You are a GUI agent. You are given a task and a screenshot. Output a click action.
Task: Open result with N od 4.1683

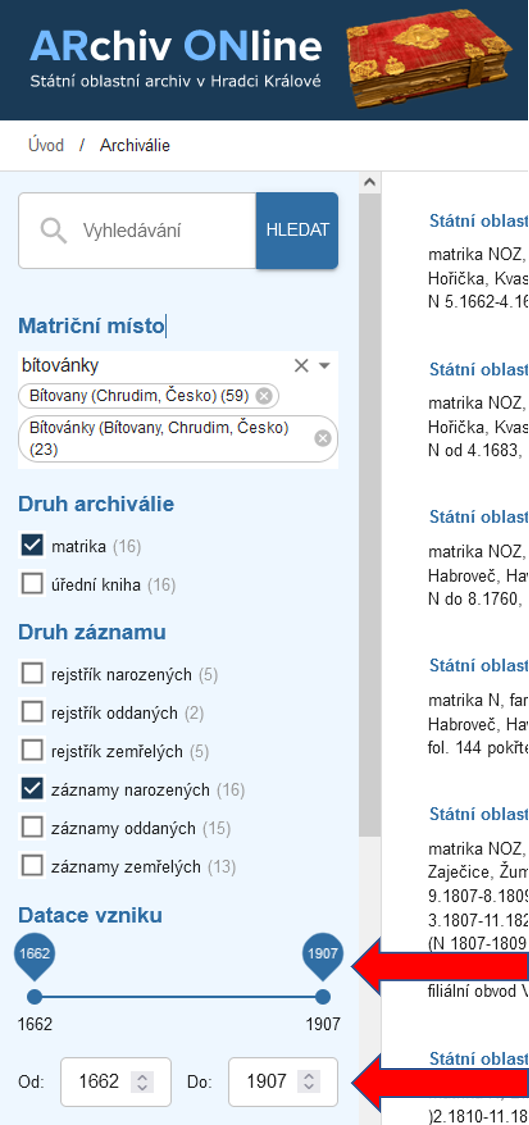(x=478, y=369)
